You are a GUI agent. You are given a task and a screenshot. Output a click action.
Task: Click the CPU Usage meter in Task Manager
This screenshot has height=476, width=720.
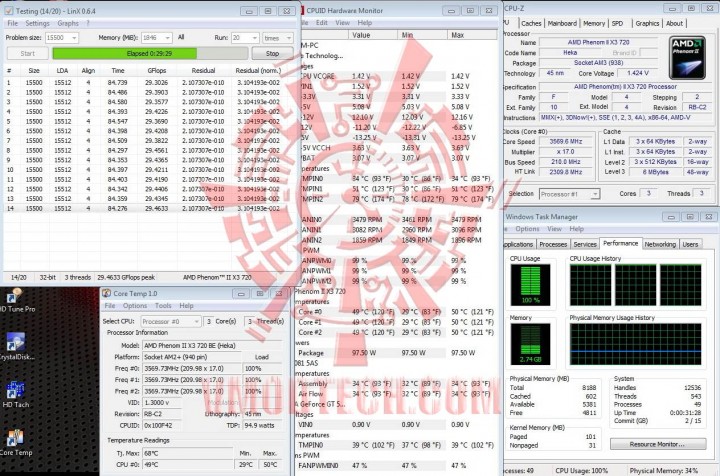tap(530, 285)
